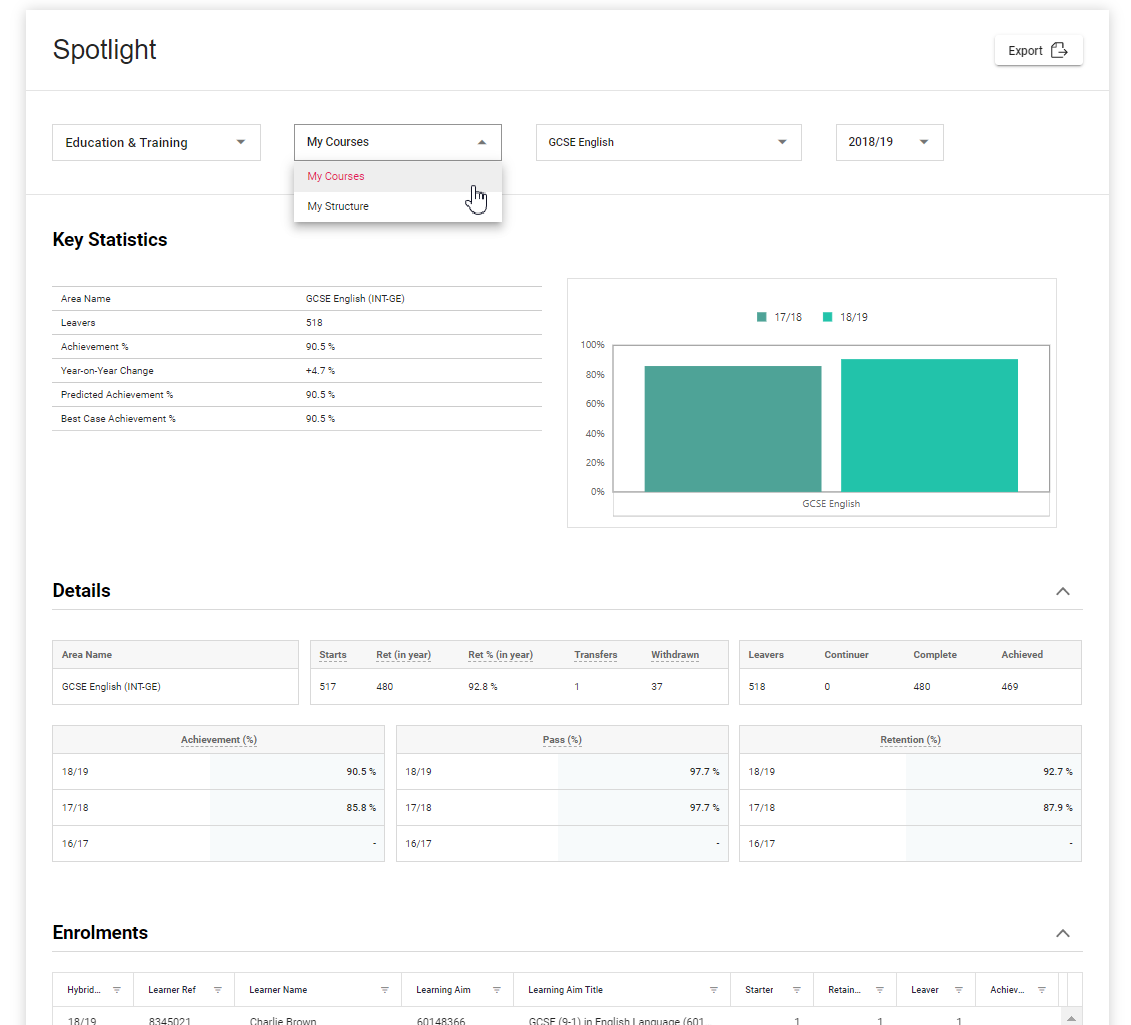The width and height of the screenshot is (1131, 1025).
Task: Open the GCSE English course dropdown
Action: [x=669, y=142]
